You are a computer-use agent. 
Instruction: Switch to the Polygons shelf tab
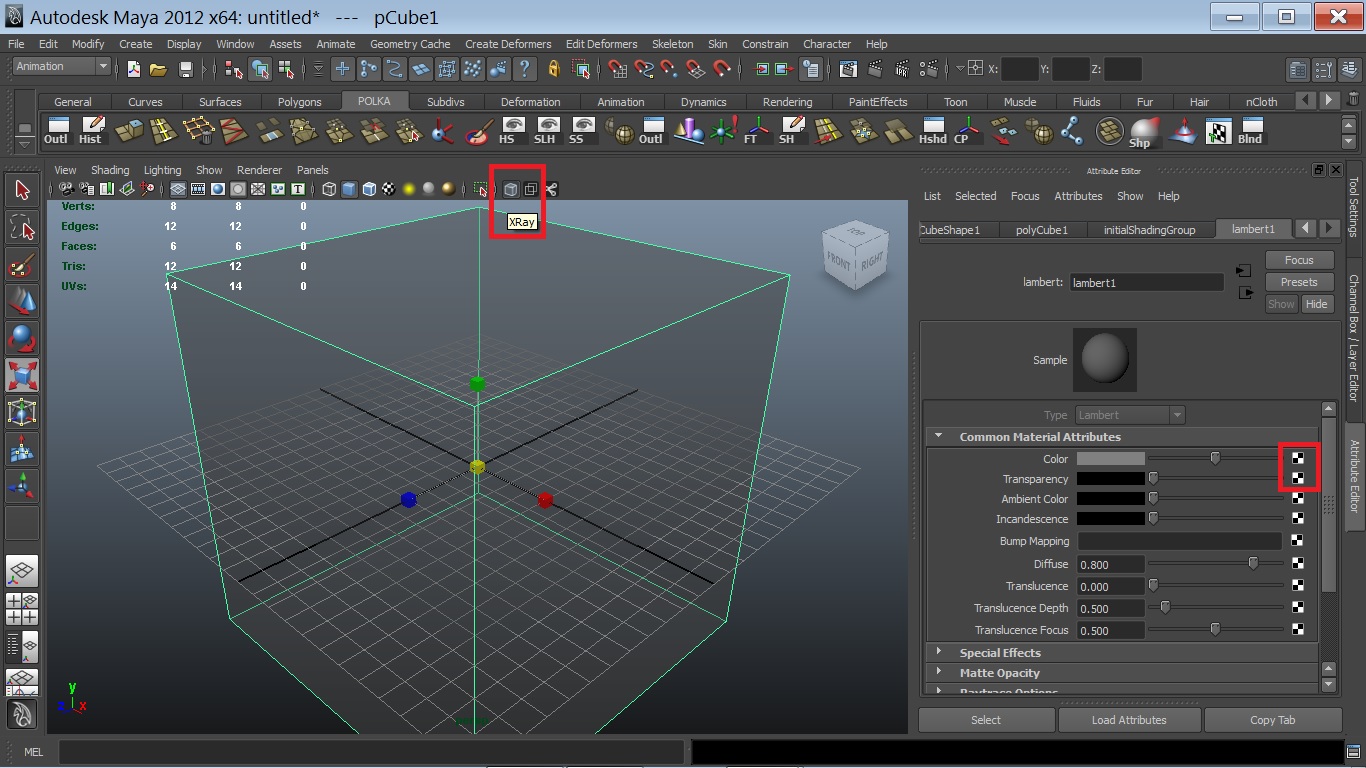click(x=299, y=102)
